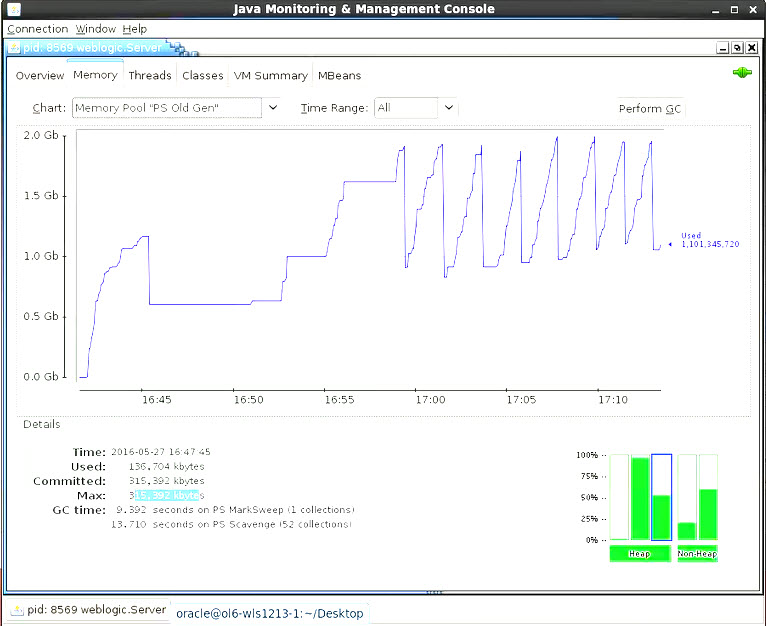Screen dimensions: 766x626
Task: Click the highlighted Max value text
Action: (167, 496)
